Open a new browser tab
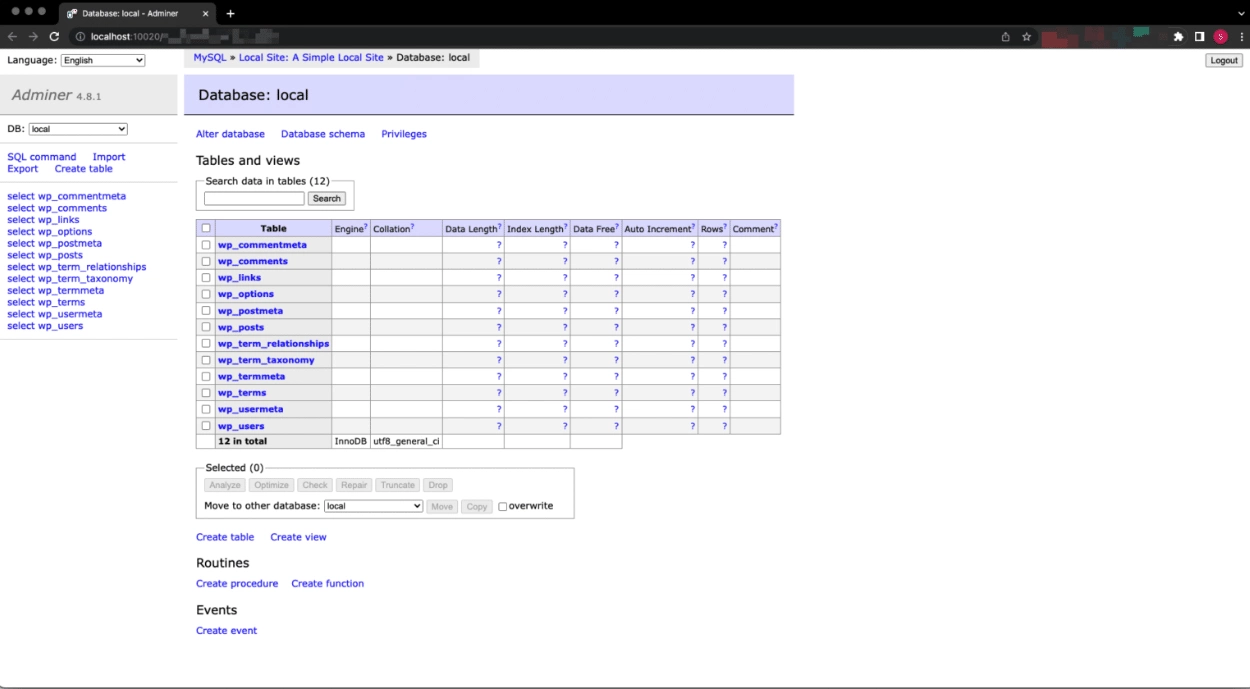 click(230, 14)
